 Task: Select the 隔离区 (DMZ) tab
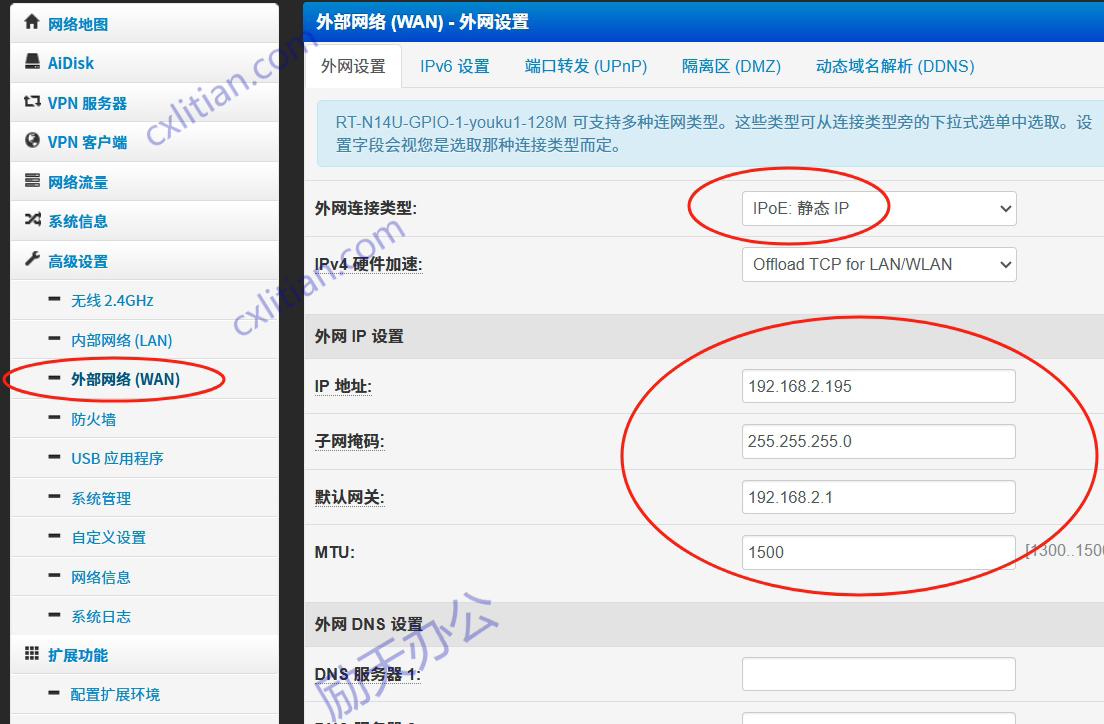point(731,66)
